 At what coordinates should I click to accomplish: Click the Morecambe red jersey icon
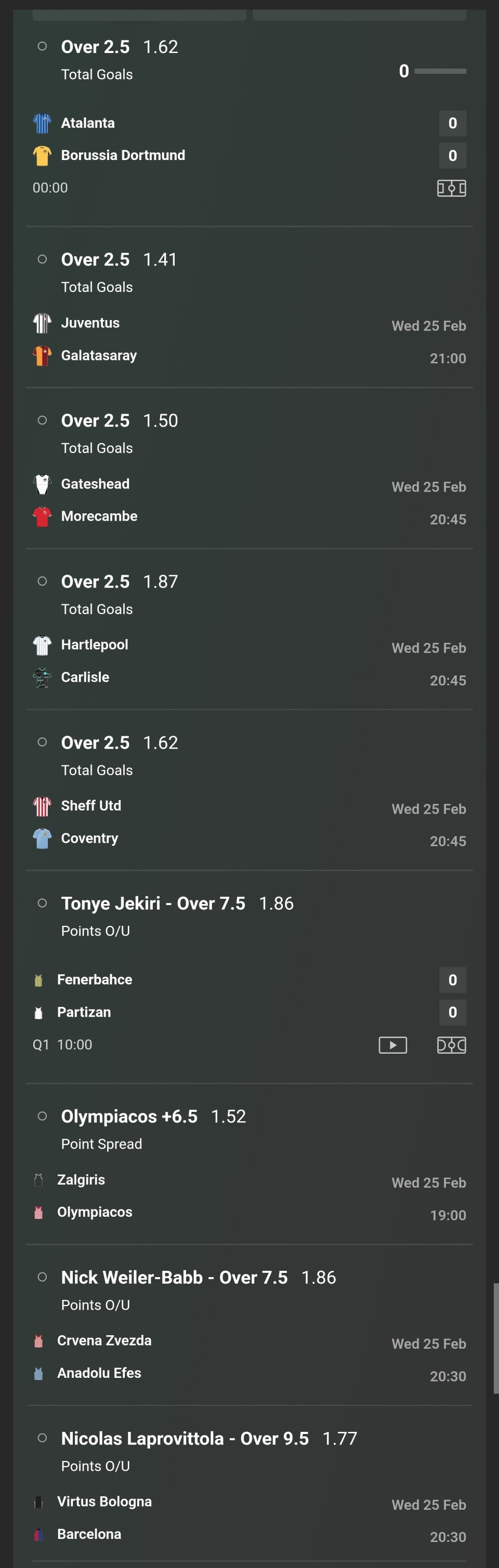point(42,516)
